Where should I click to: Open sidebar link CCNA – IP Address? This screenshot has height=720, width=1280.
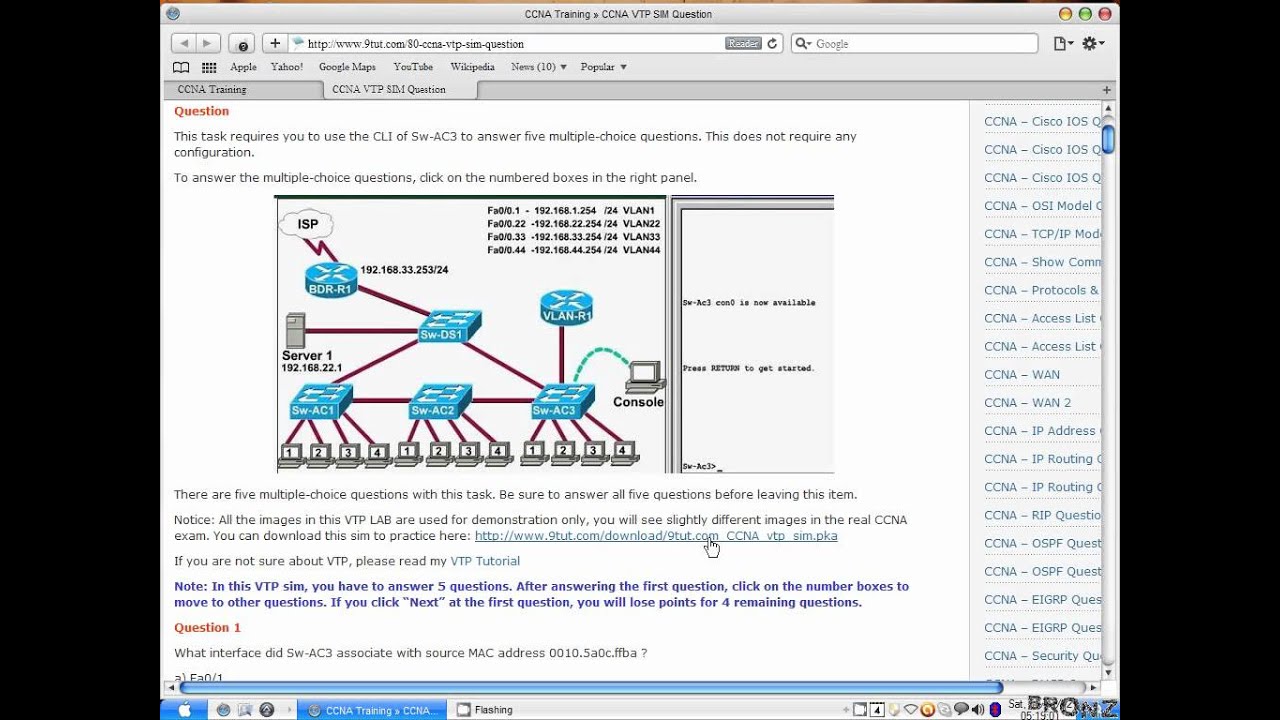click(x=1042, y=431)
